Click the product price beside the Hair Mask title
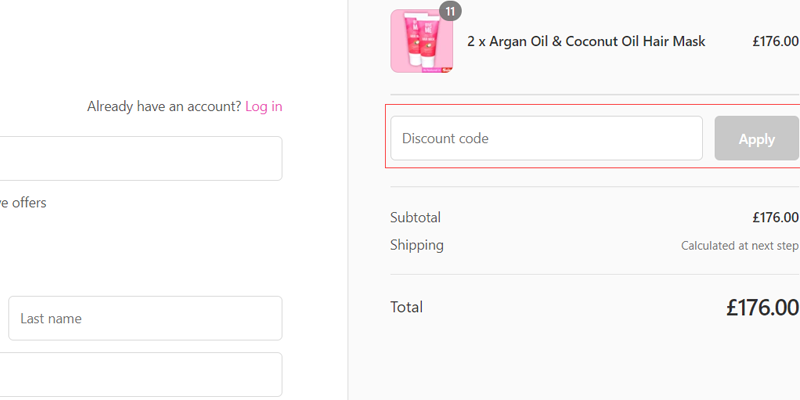The width and height of the screenshot is (800, 400). (x=775, y=42)
